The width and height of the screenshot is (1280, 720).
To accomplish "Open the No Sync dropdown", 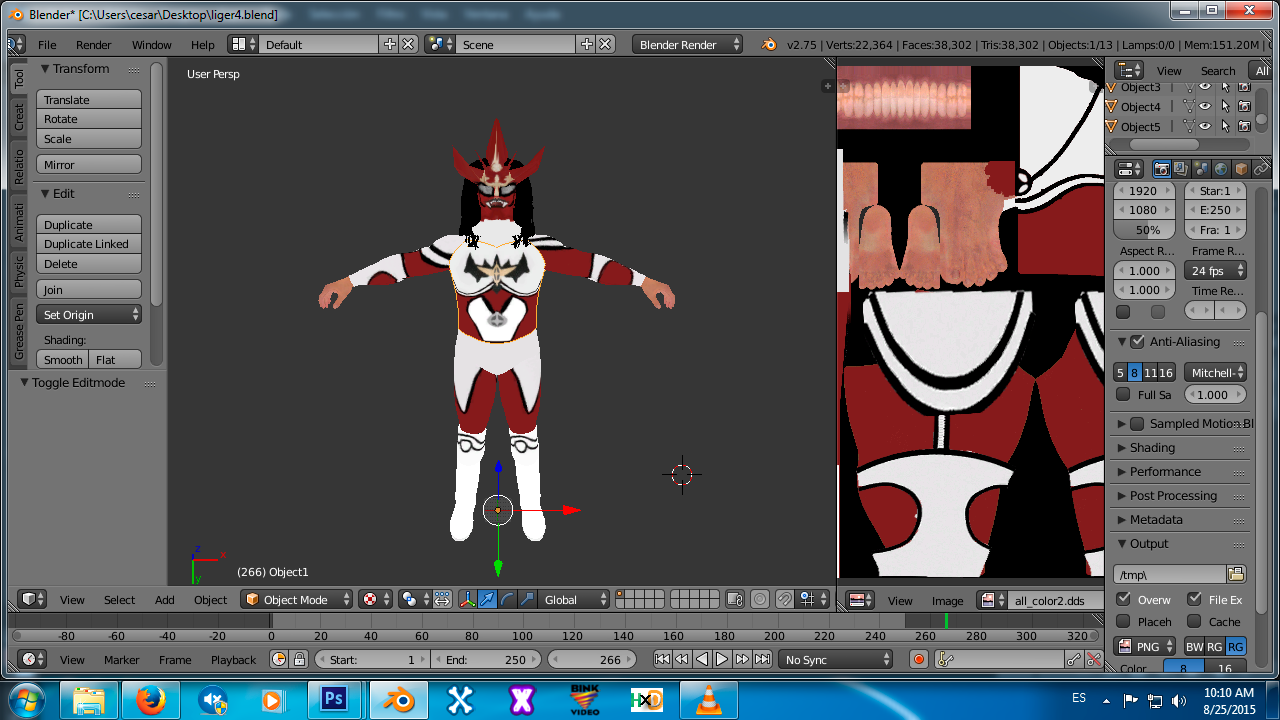I will pos(836,659).
